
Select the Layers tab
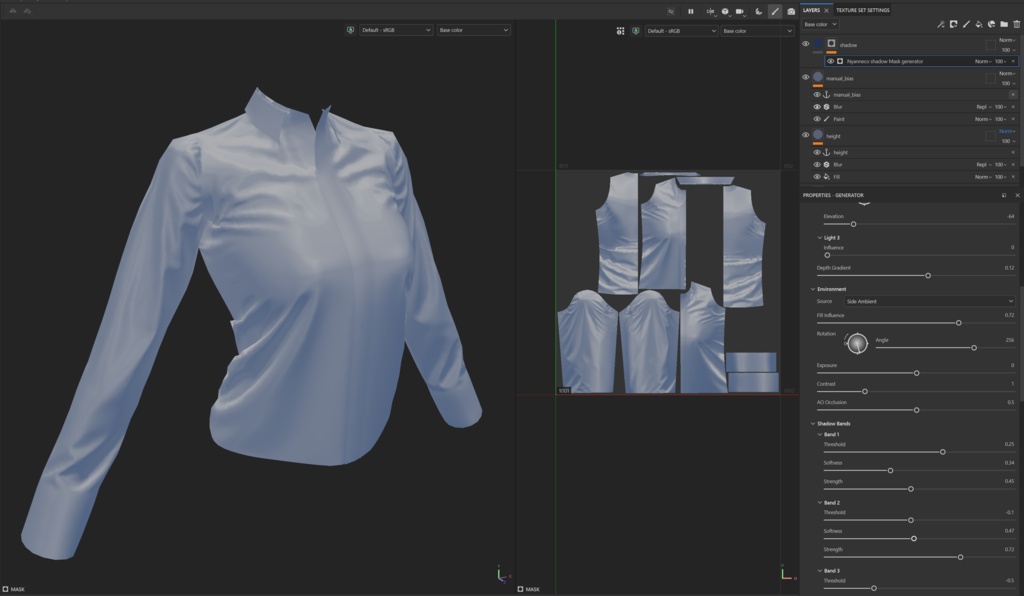click(811, 10)
